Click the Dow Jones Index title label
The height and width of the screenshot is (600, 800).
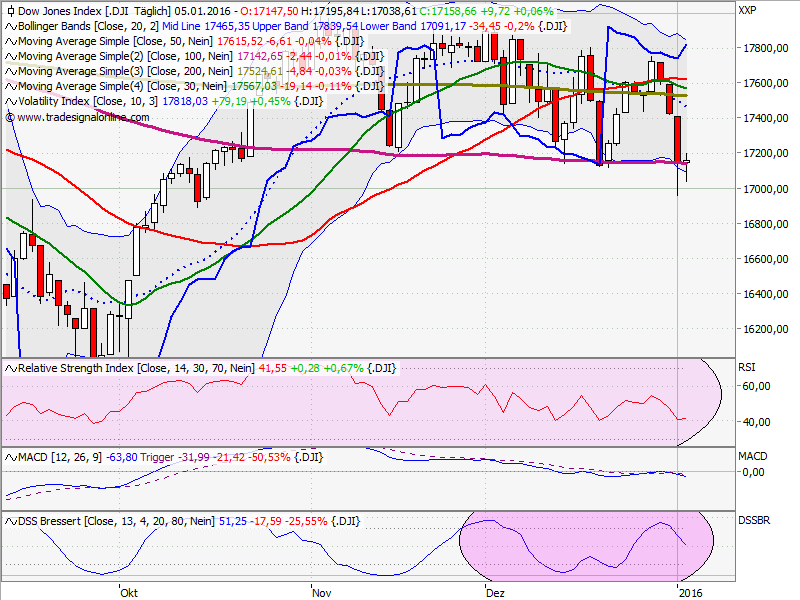[60, 12]
